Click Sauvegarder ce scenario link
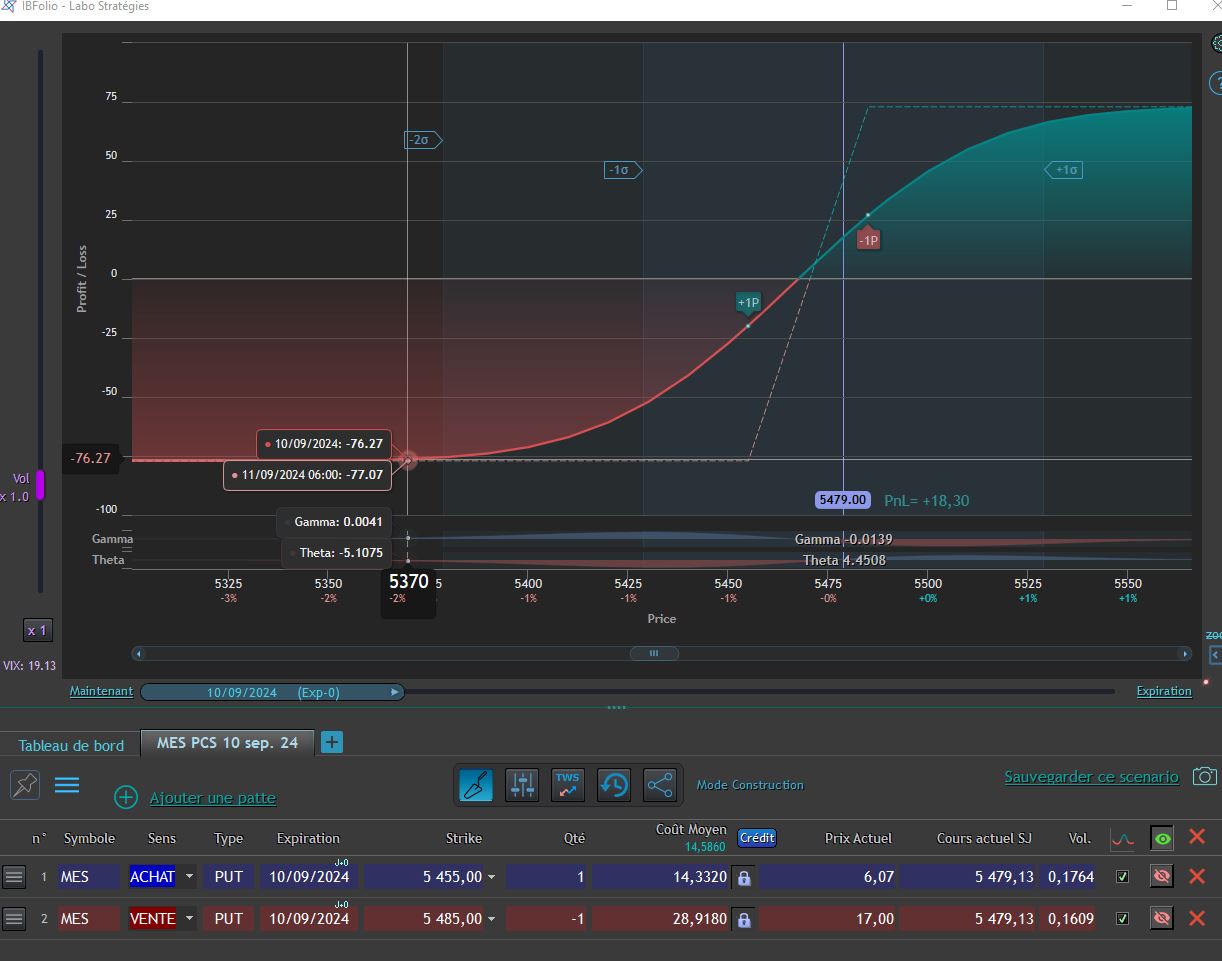Viewport: 1222px width, 961px height. pos(1091,776)
